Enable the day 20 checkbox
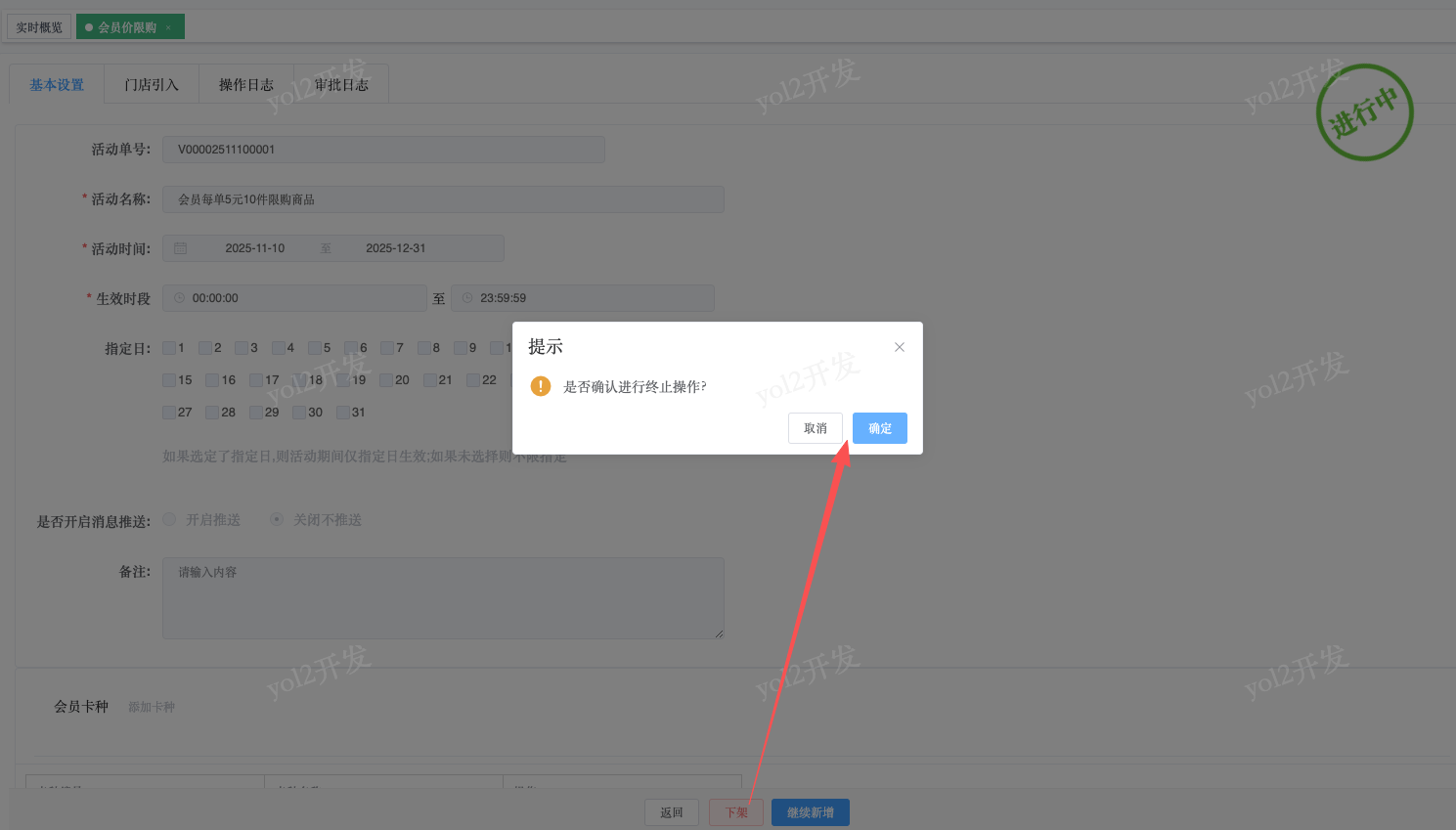The image size is (1456, 830). tap(386, 380)
